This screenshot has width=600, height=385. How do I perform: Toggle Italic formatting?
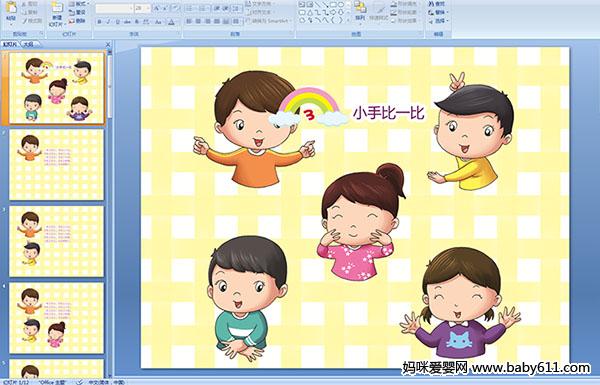(x=108, y=22)
